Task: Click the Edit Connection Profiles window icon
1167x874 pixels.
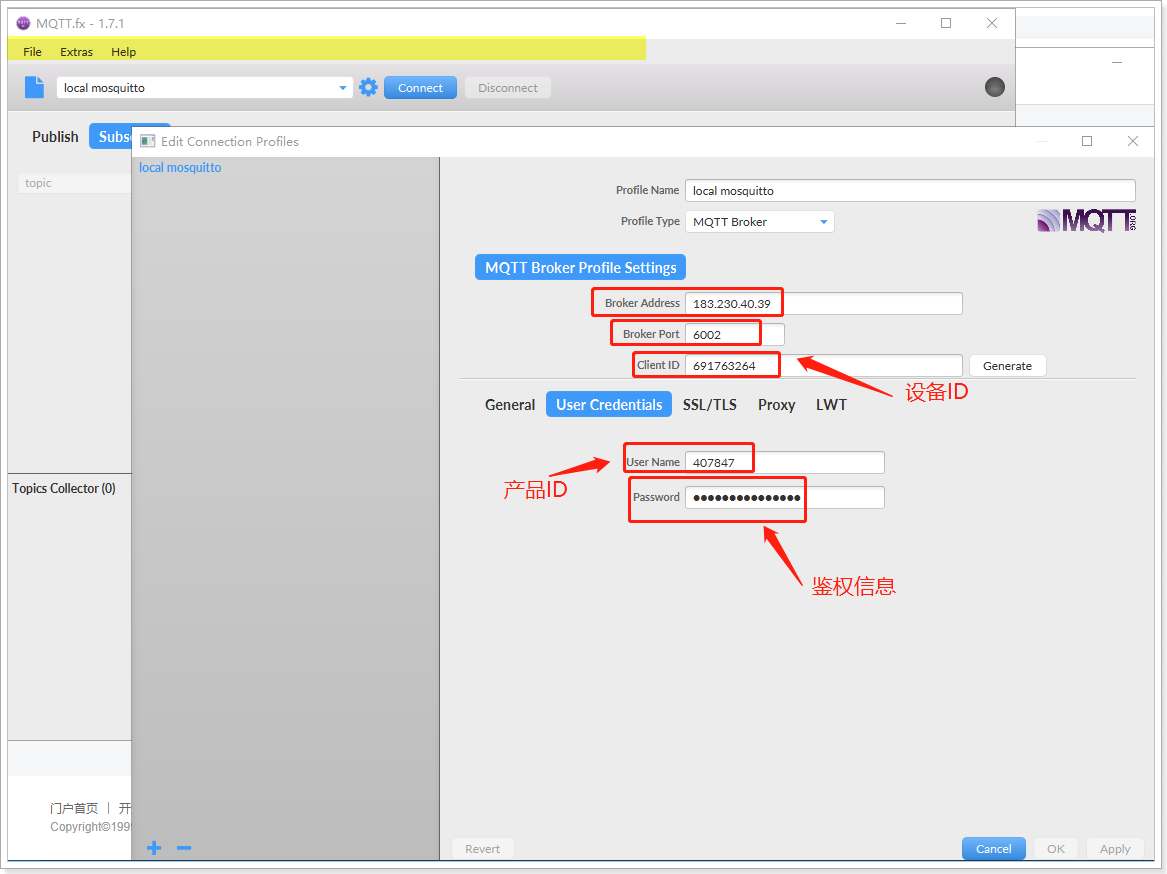Action: (x=147, y=141)
